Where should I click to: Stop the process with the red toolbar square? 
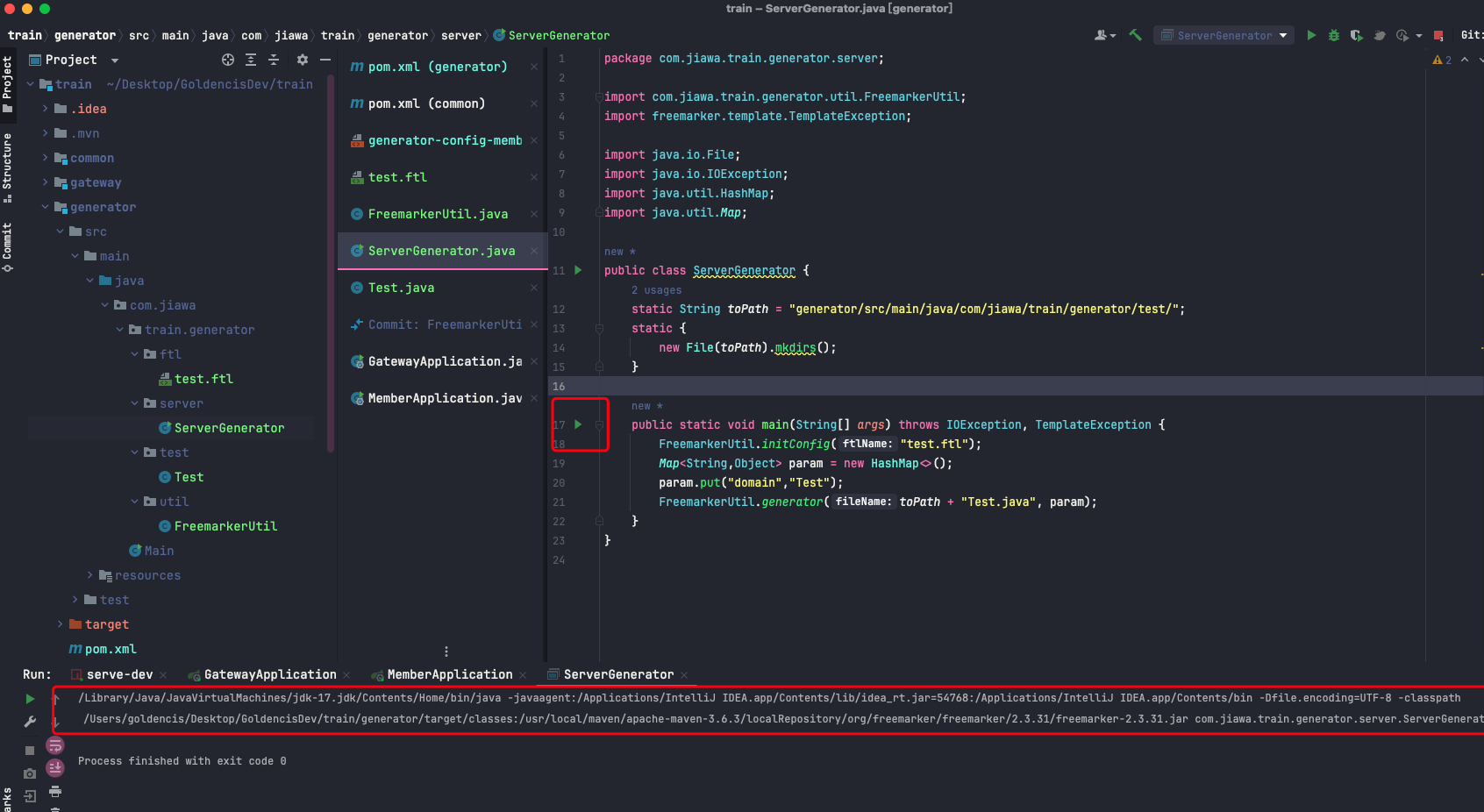tap(1438, 35)
